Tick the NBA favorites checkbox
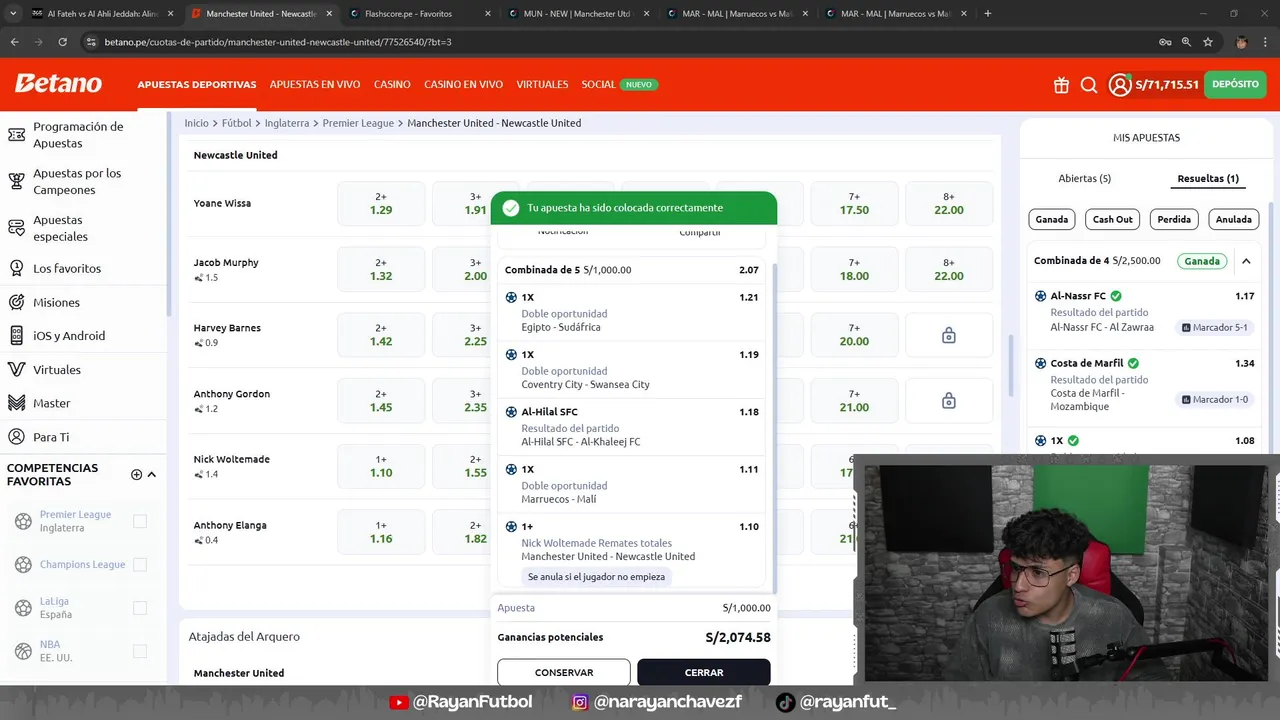Viewport: 1280px width, 720px height. click(140, 651)
